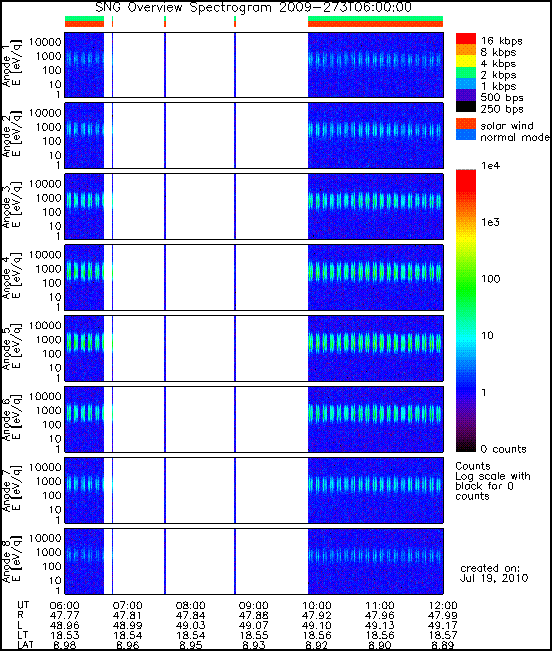
Task: Click the '1 kbps' legend label
Action: pos(498,86)
